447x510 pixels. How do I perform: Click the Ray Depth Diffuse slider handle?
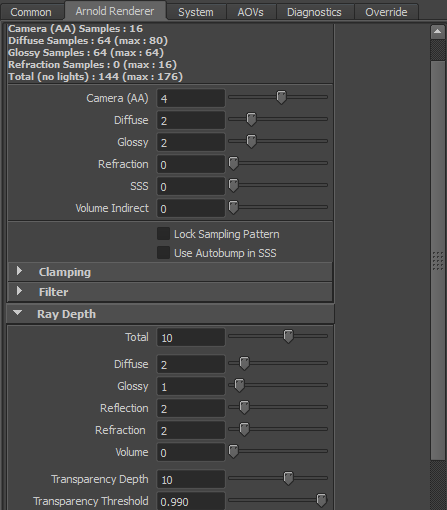tap(244, 363)
